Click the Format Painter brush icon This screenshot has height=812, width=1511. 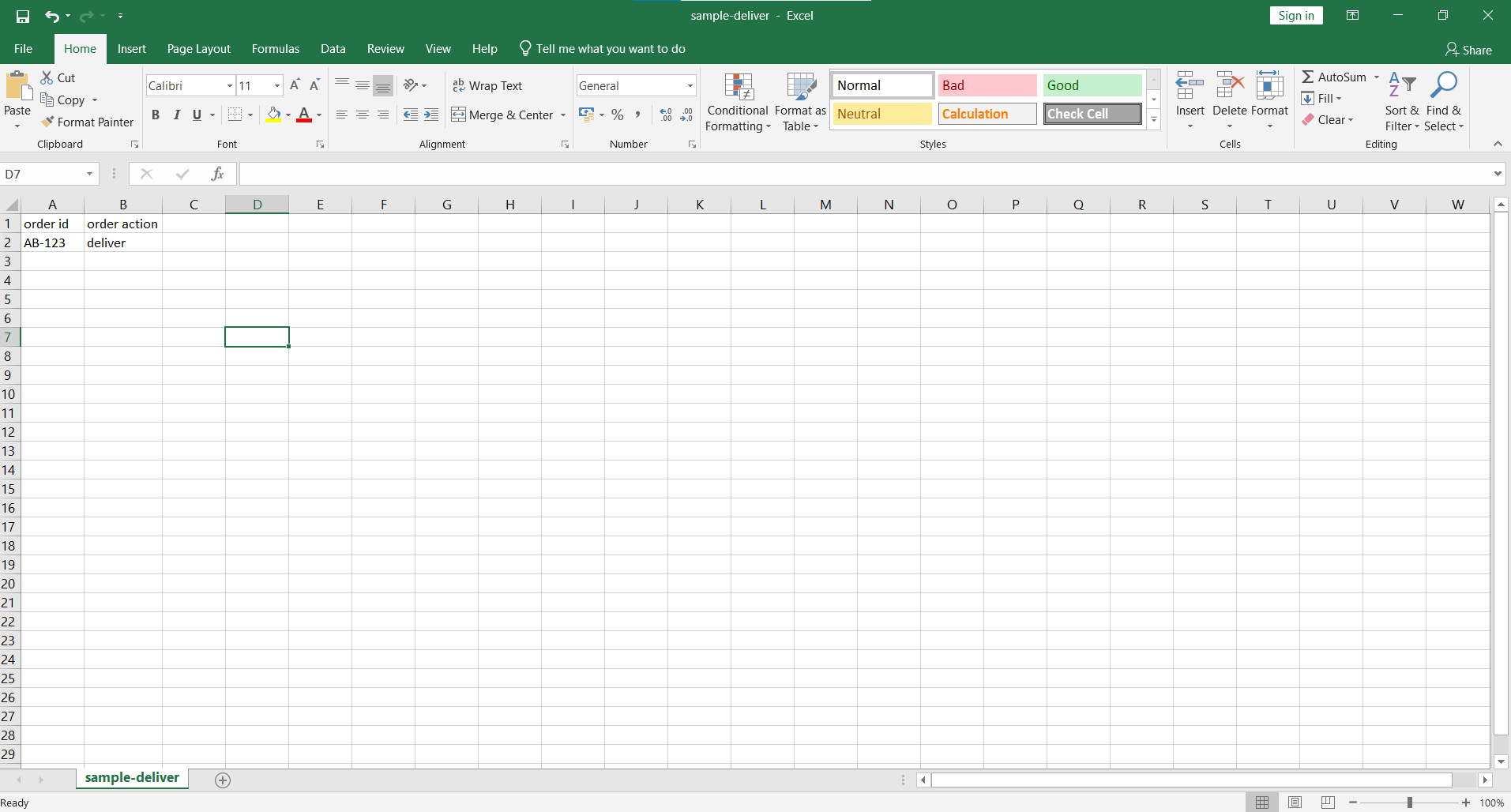48,122
